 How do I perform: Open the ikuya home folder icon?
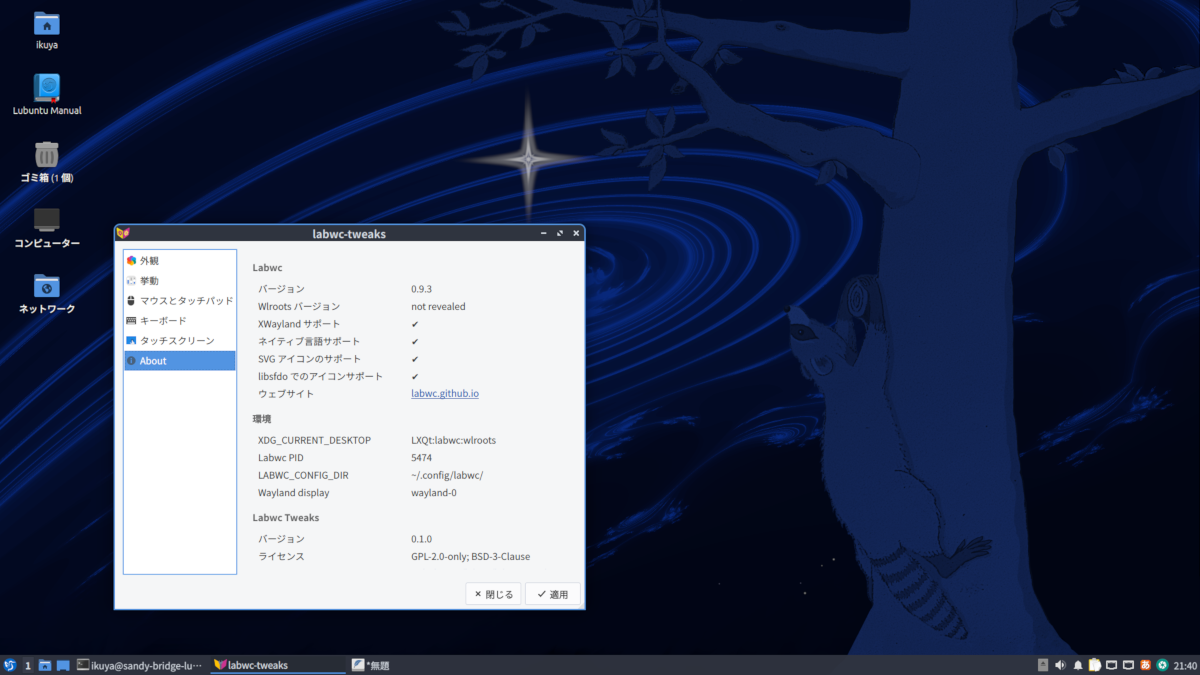pyautogui.click(x=46, y=30)
